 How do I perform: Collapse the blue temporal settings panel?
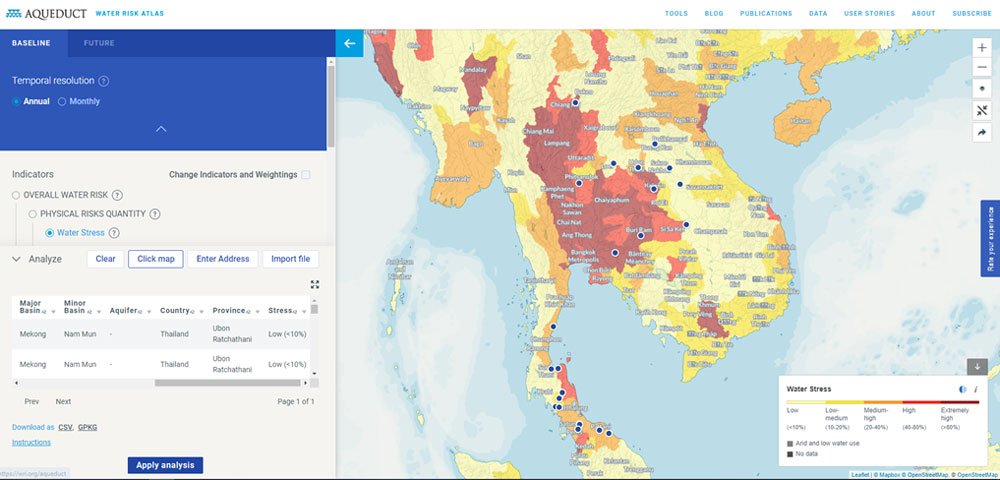click(x=161, y=129)
